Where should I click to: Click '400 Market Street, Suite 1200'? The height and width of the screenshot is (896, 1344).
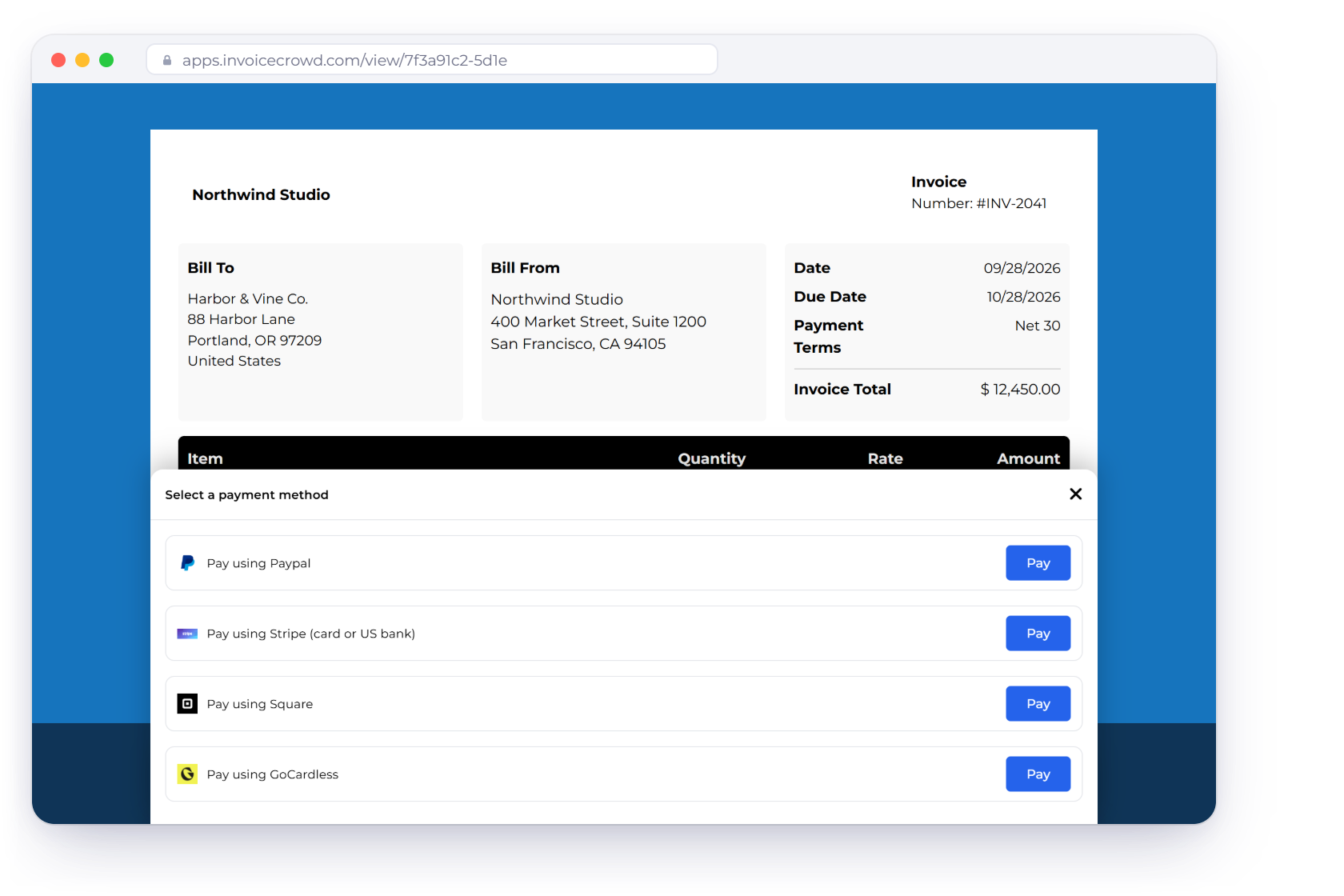point(598,322)
